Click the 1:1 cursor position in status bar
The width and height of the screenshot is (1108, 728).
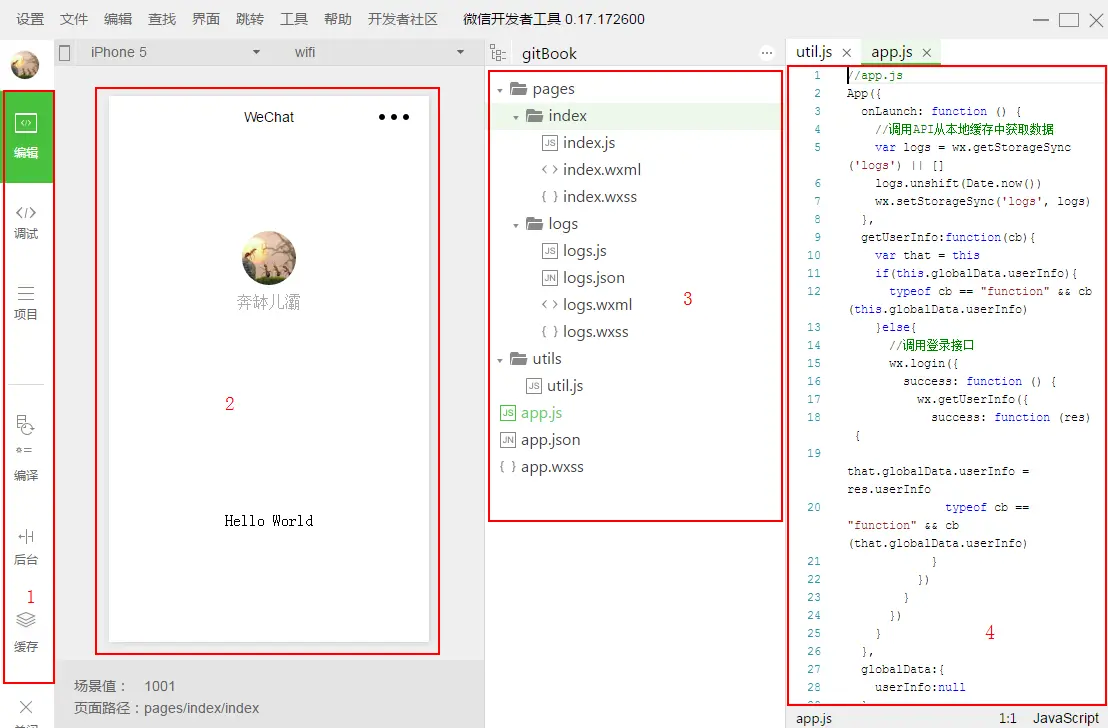click(1008, 718)
